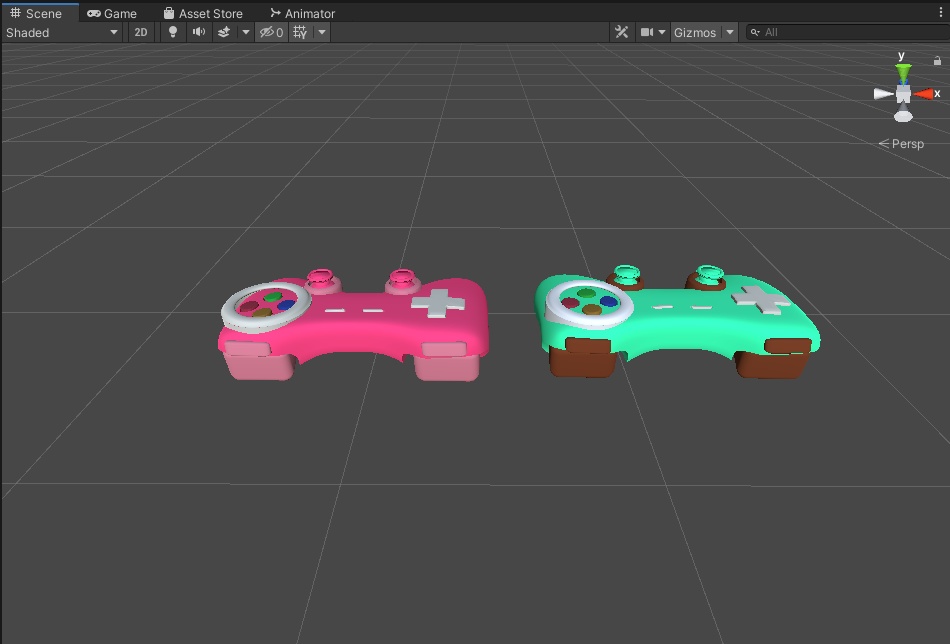The height and width of the screenshot is (644, 950).
Task: Open the Gizmos dropdown arrow
Action: [729, 32]
